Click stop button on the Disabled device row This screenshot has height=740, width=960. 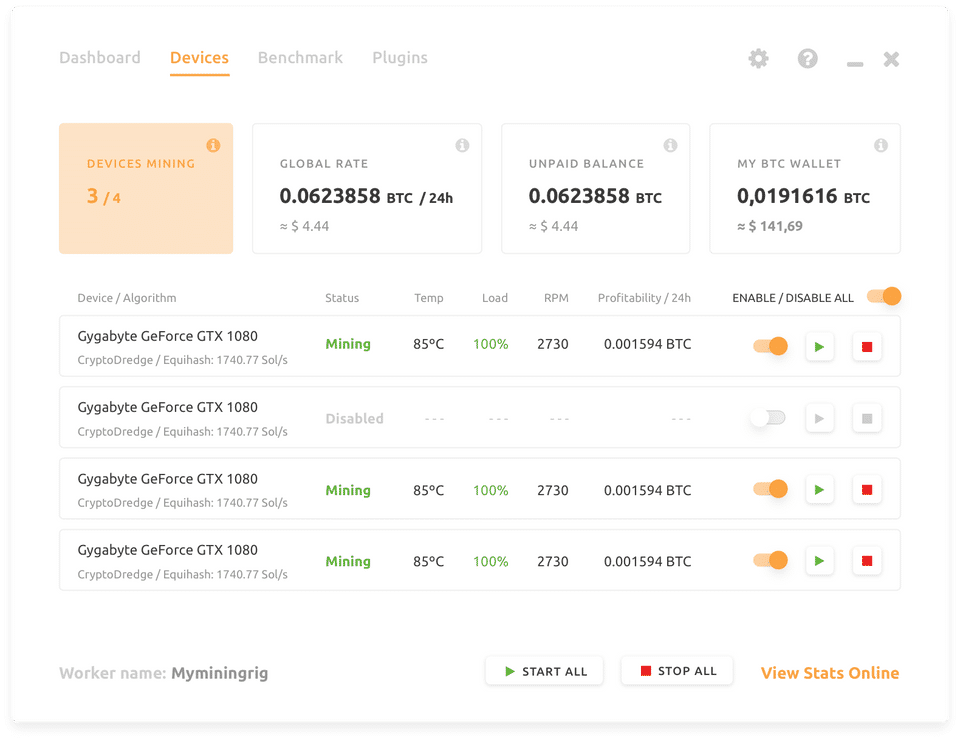[867, 419]
